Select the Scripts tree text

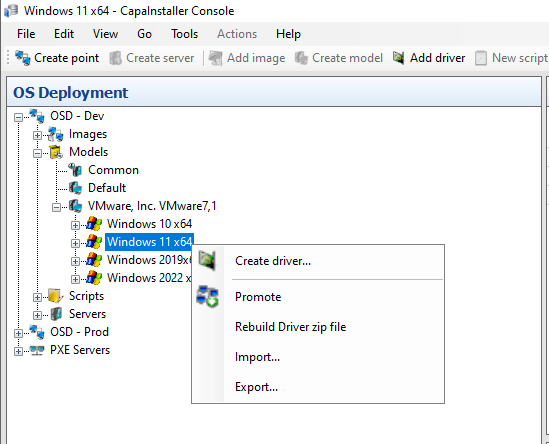coord(86,296)
